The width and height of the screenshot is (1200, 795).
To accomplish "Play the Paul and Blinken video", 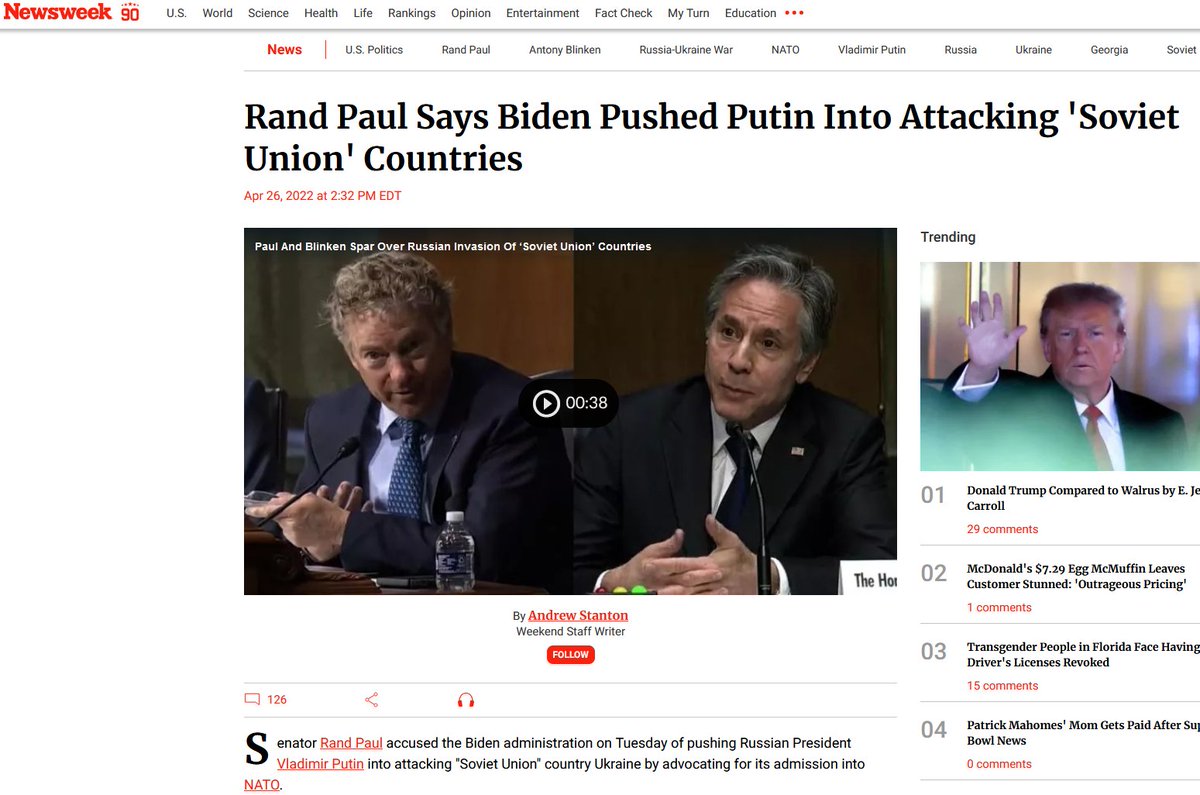I will tap(568, 403).
